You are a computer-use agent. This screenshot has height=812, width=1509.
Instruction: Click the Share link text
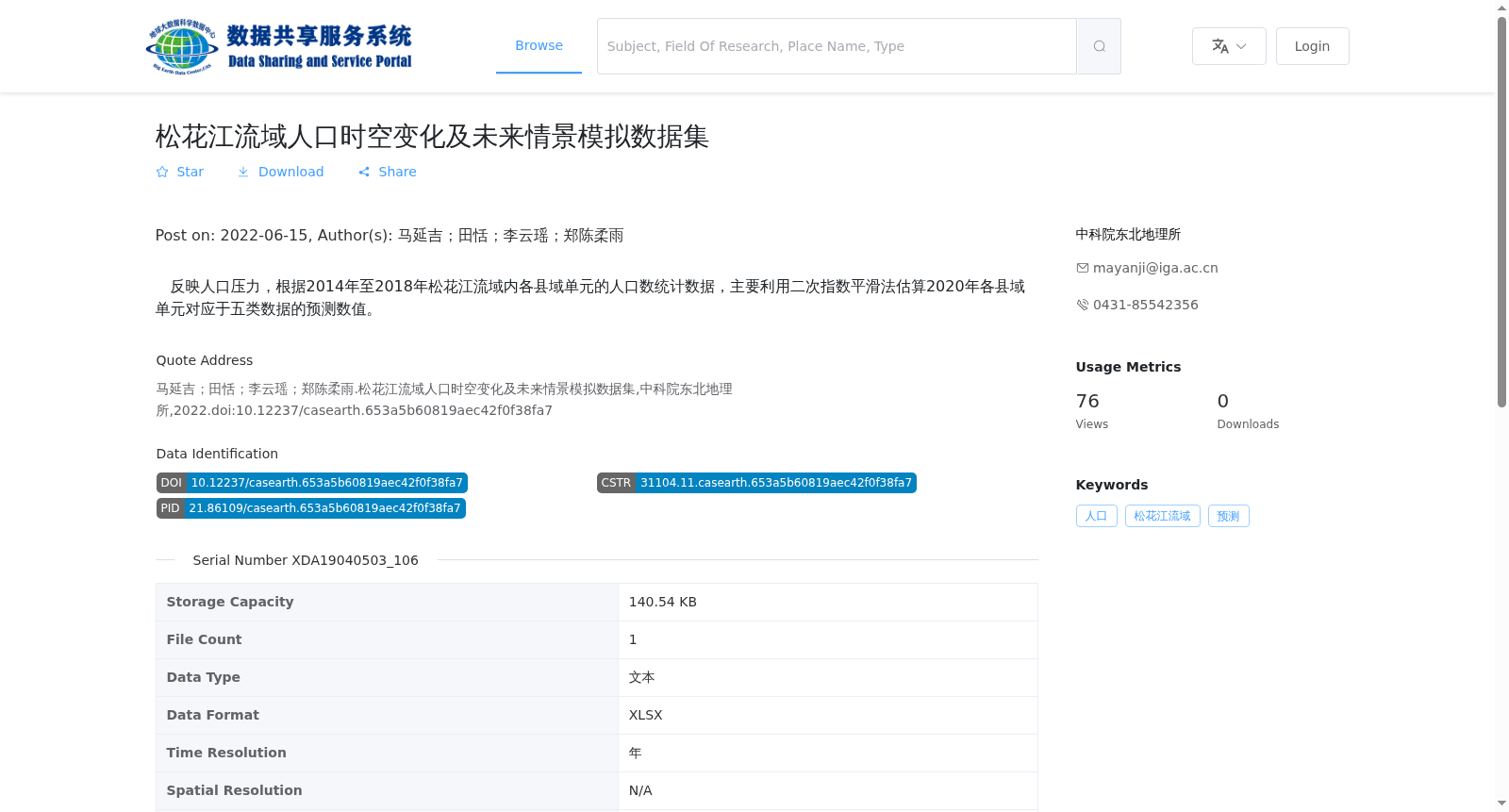click(397, 172)
